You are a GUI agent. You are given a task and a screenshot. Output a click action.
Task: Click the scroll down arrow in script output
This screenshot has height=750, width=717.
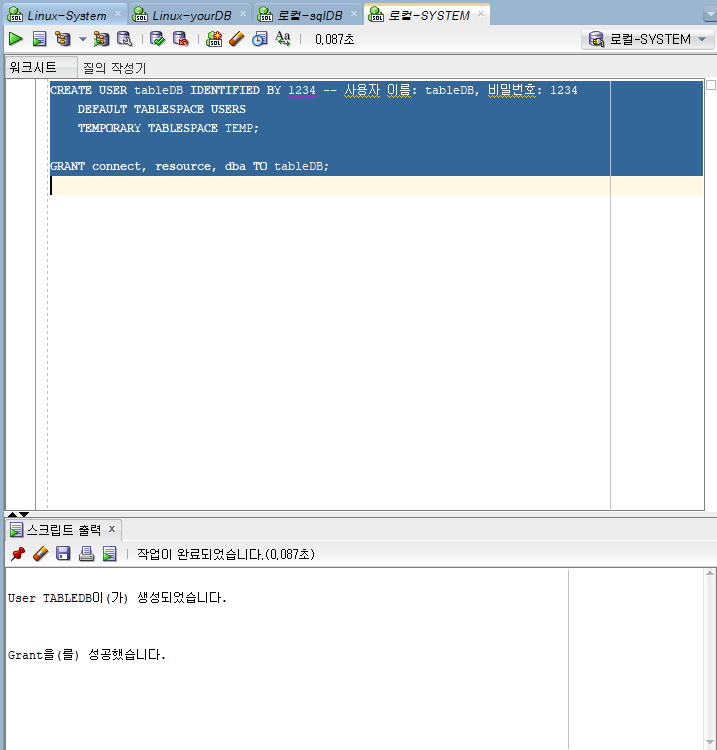click(710, 742)
